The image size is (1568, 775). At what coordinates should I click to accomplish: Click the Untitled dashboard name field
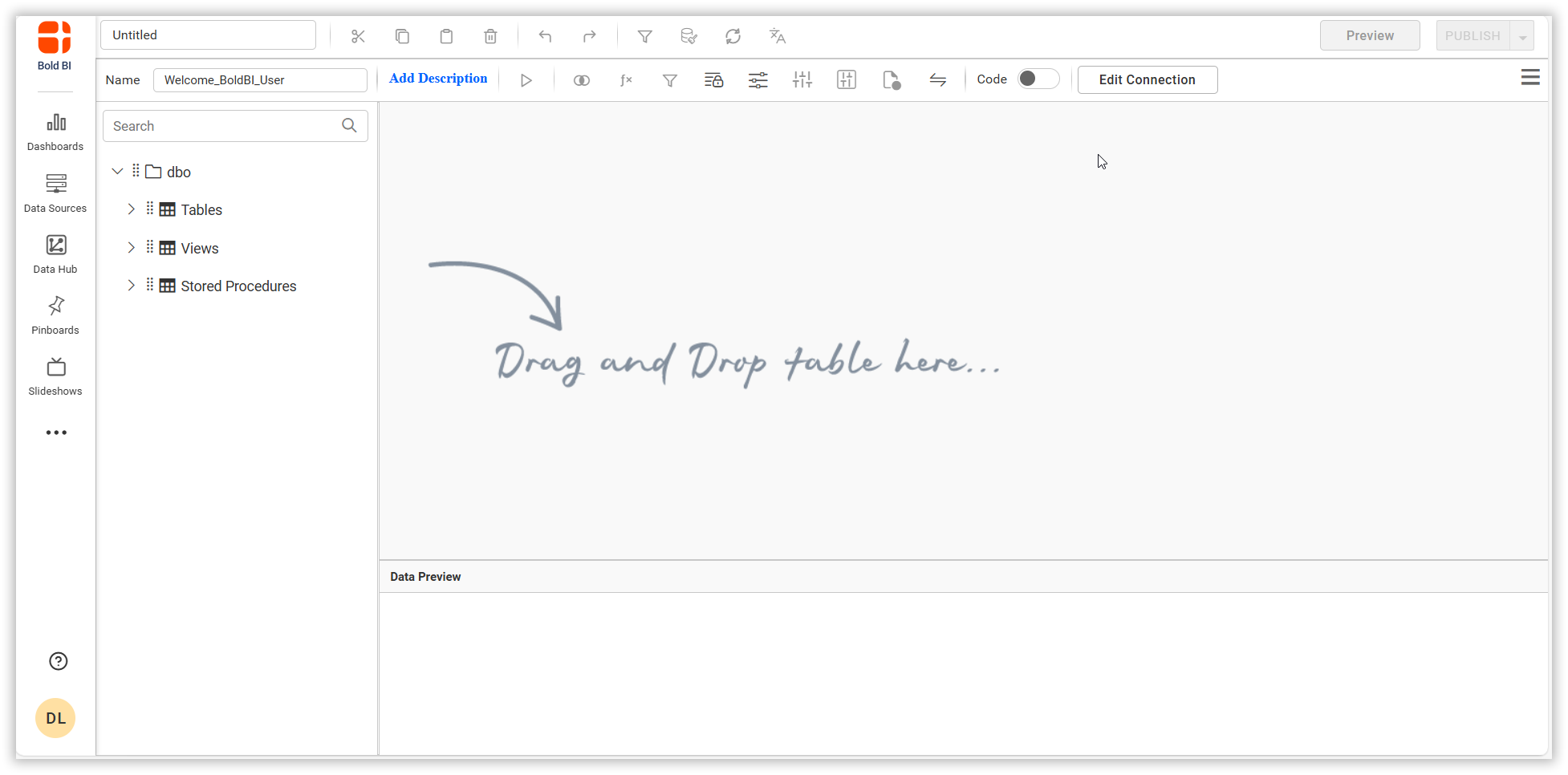pyautogui.click(x=208, y=35)
